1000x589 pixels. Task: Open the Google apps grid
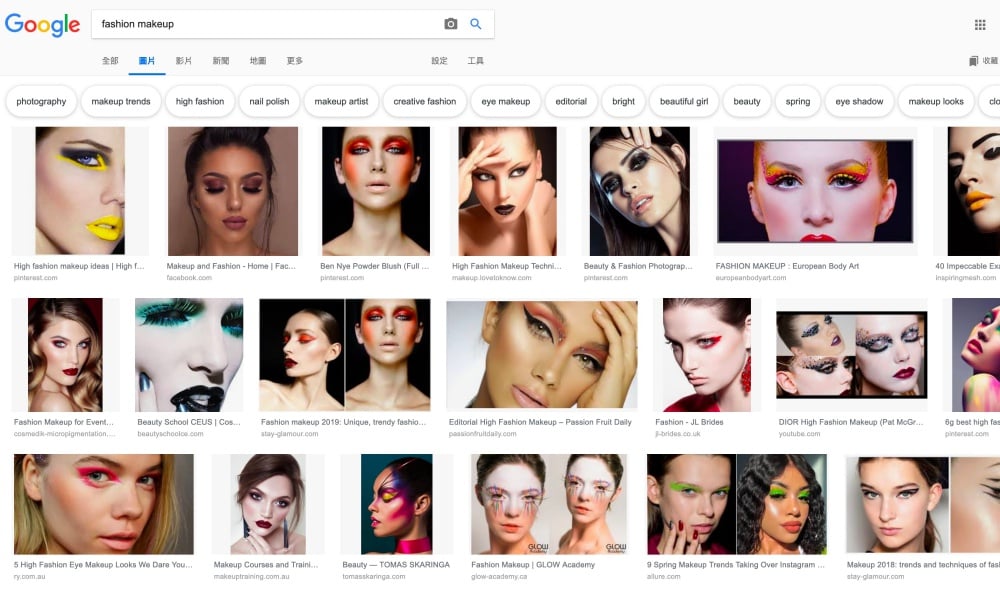tap(980, 25)
